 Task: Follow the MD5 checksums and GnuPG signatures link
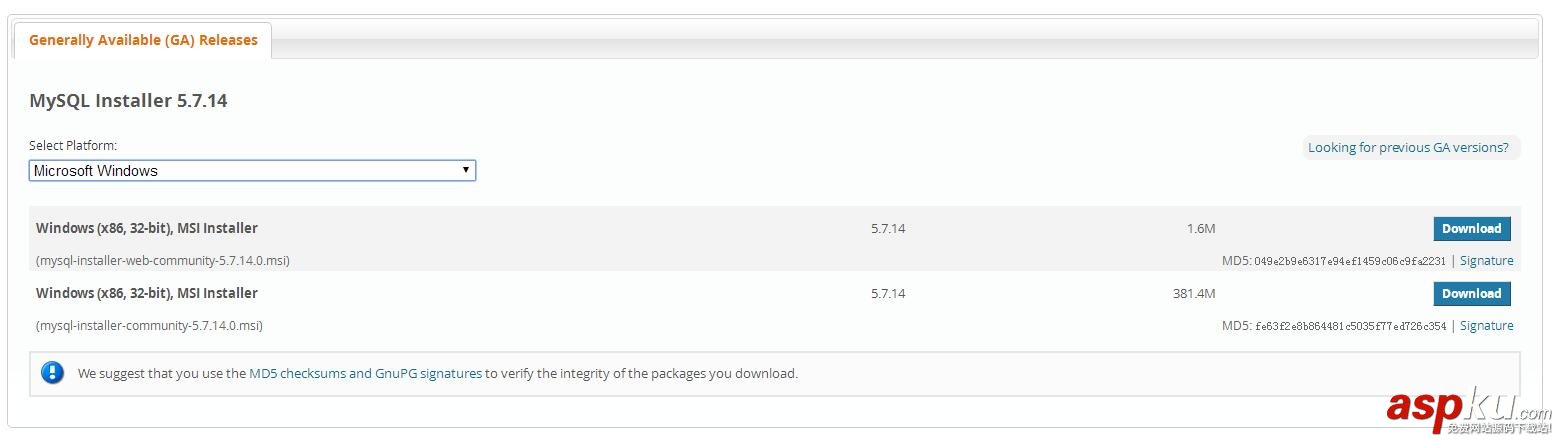click(365, 374)
